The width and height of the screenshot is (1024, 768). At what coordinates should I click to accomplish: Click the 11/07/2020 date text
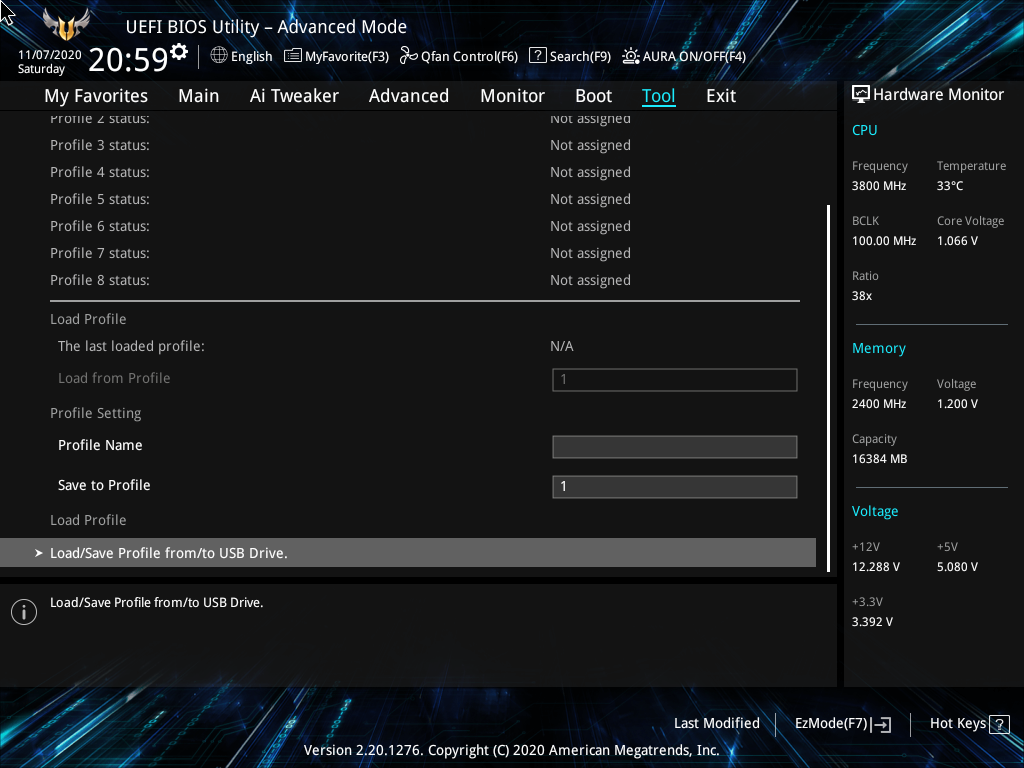(50, 55)
